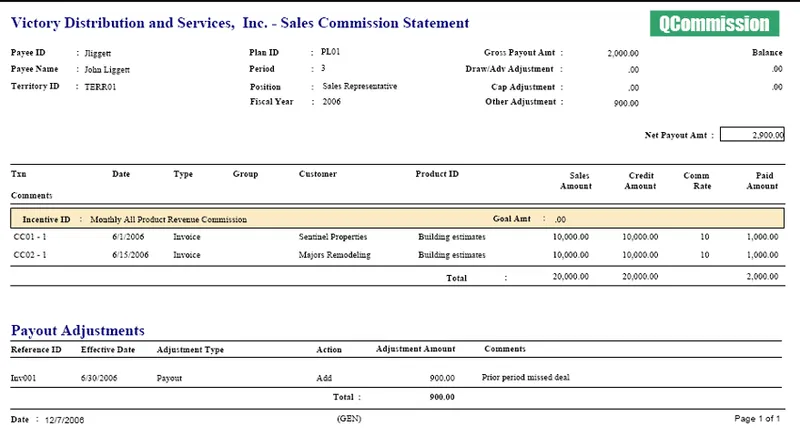Image resolution: width=800 pixels, height=437 pixels.
Task: Select the Sentinel Properties customer
Action: [x=333, y=237]
